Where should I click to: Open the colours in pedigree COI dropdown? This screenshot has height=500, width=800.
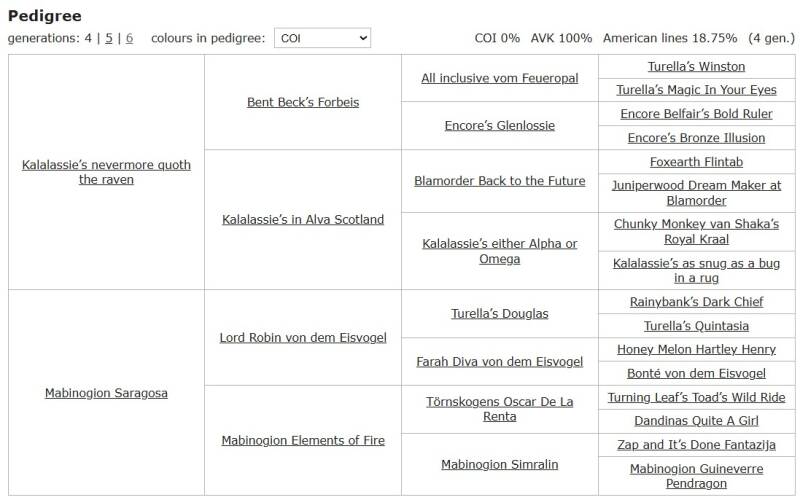pyautogui.click(x=321, y=38)
